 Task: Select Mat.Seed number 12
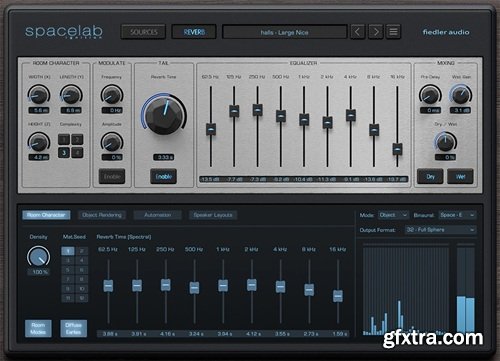pos(82,298)
